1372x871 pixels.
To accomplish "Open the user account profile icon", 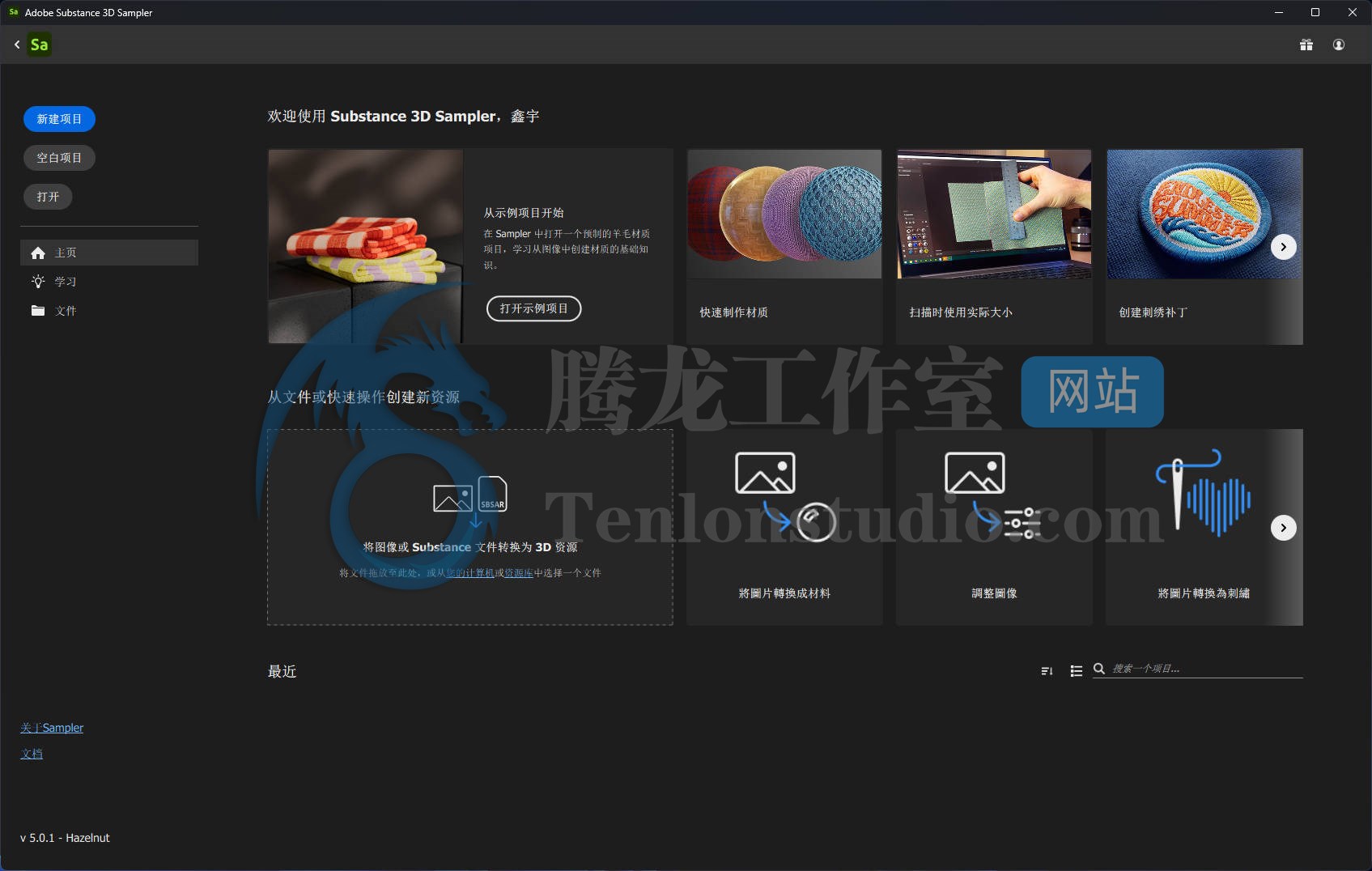I will click(1339, 45).
